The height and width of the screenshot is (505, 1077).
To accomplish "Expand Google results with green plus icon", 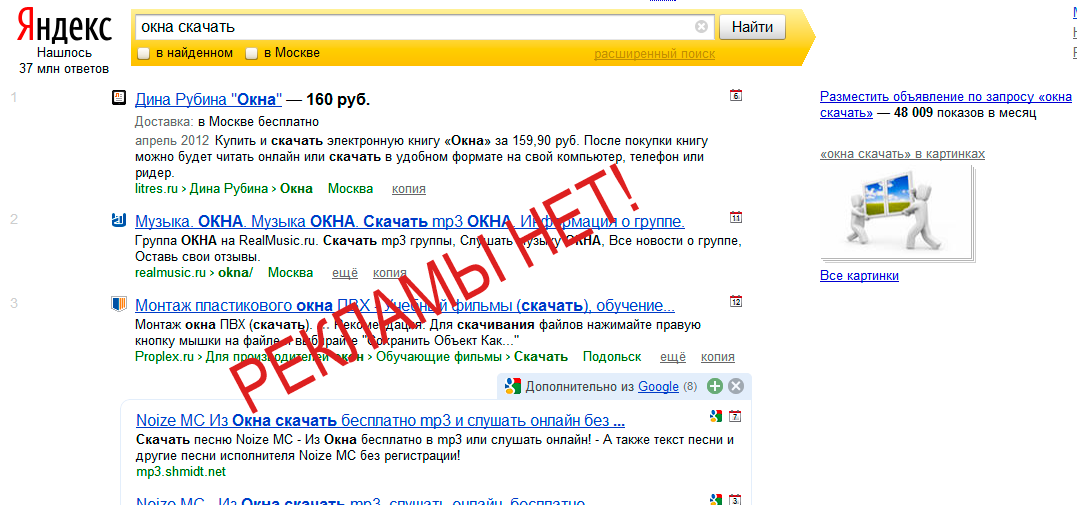I will [715, 386].
